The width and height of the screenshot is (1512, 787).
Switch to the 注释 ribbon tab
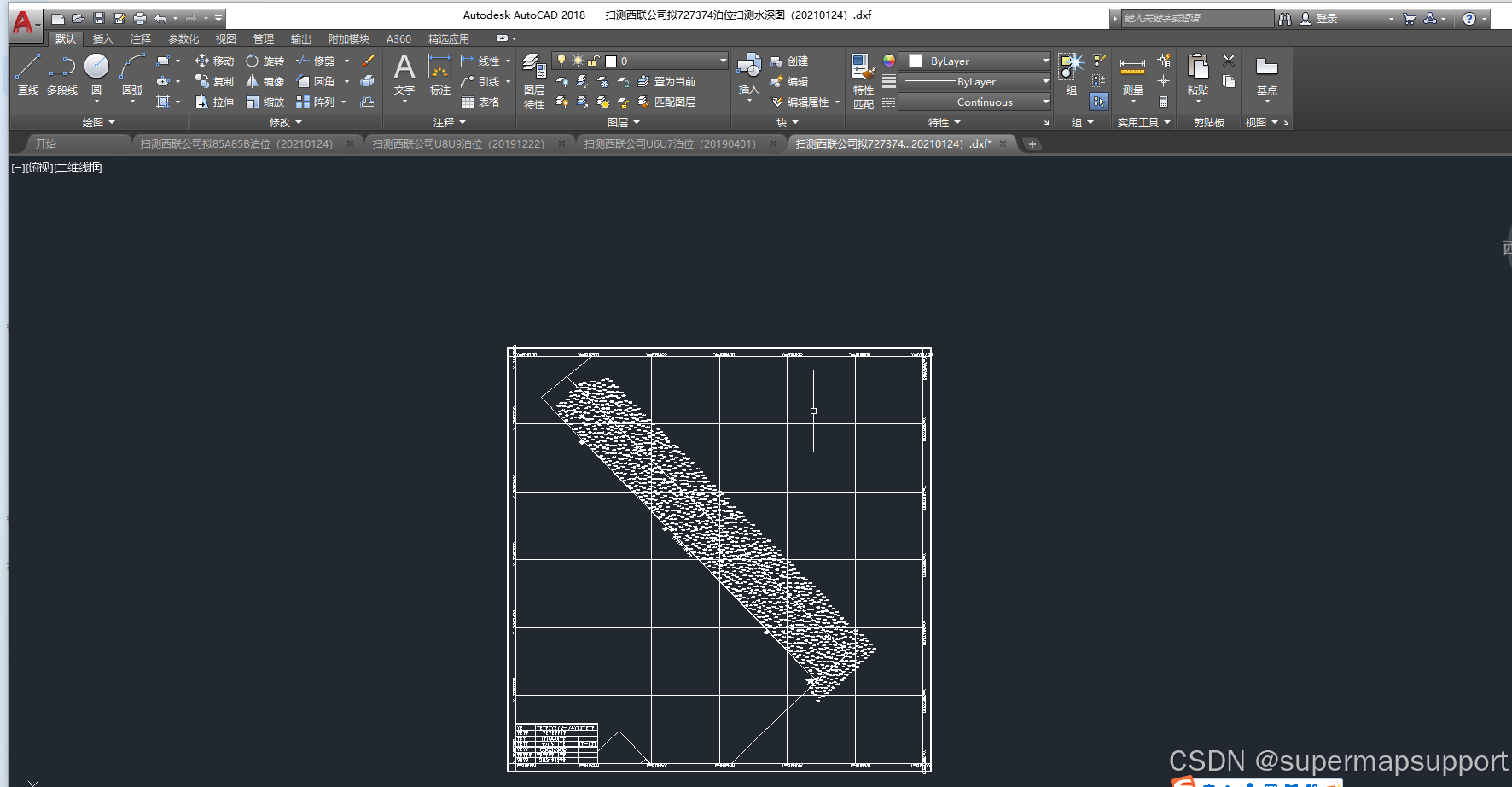140,38
